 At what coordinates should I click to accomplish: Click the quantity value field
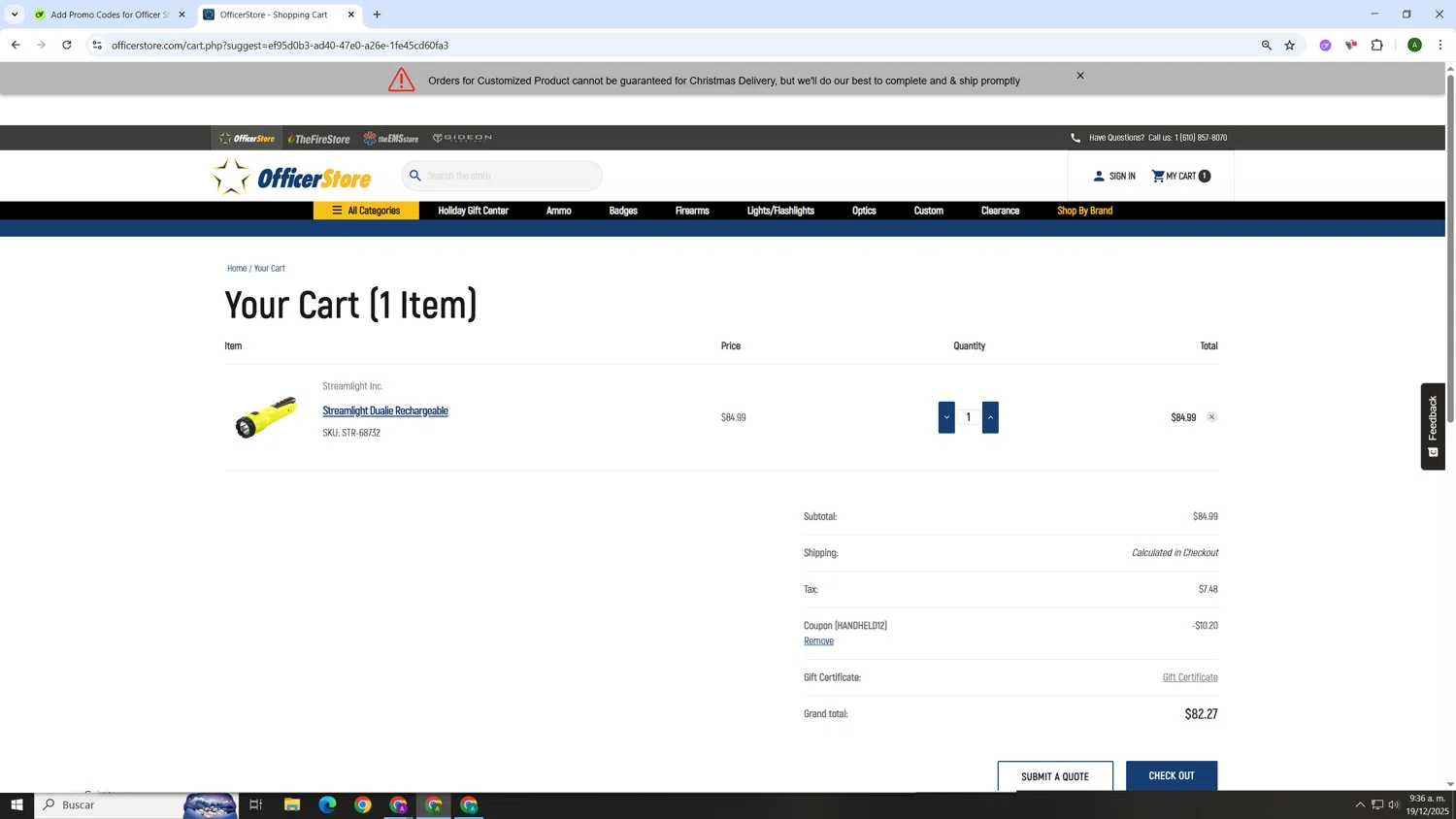click(x=969, y=417)
